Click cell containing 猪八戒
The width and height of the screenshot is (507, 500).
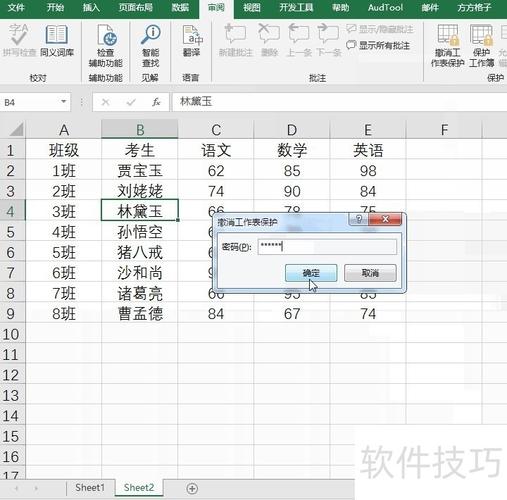tap(140, 252)
